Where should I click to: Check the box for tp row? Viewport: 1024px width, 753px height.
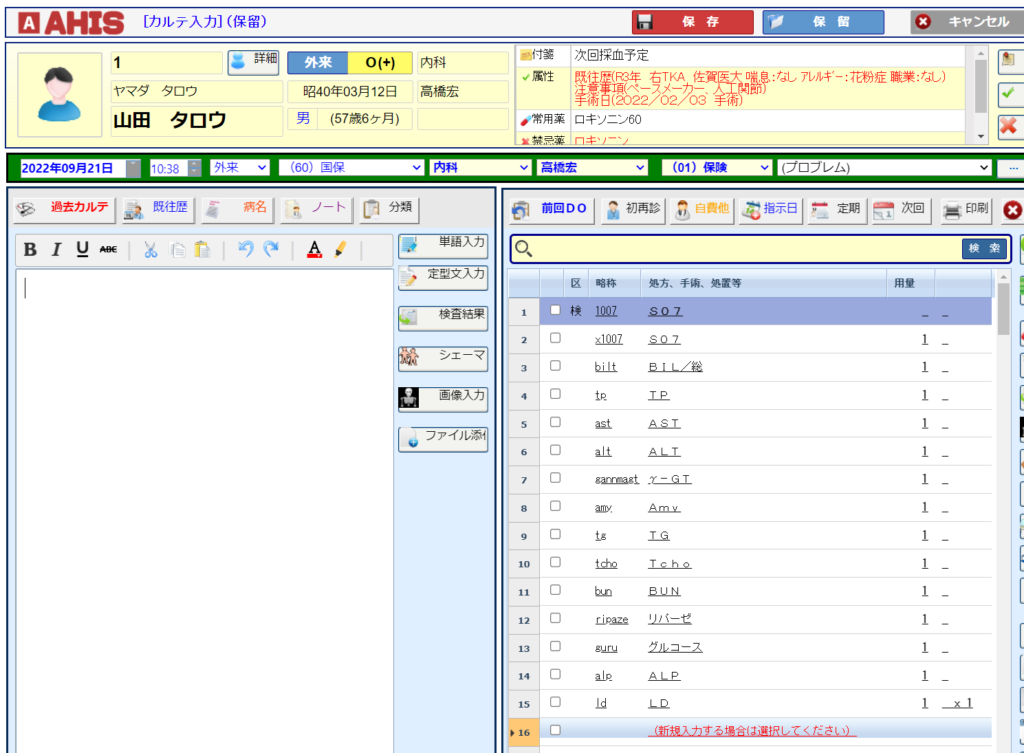(x=555, y=394)
